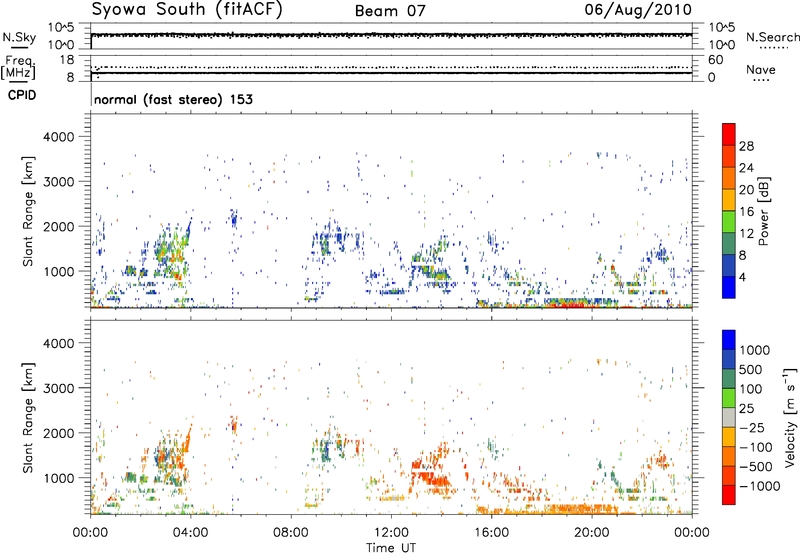The image size is (800, 554).
Task: Click the '60' Nave axis tick
Action: click(x=715, y=60)
